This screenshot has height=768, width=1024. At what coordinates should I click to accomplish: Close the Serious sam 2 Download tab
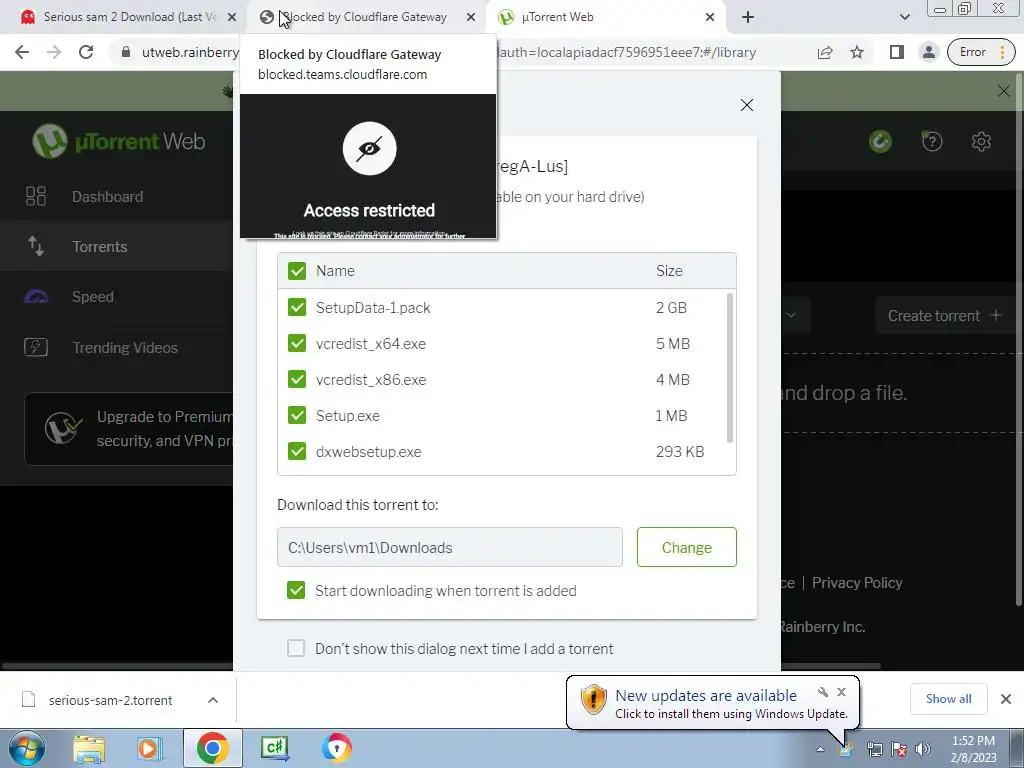point(232,17)
